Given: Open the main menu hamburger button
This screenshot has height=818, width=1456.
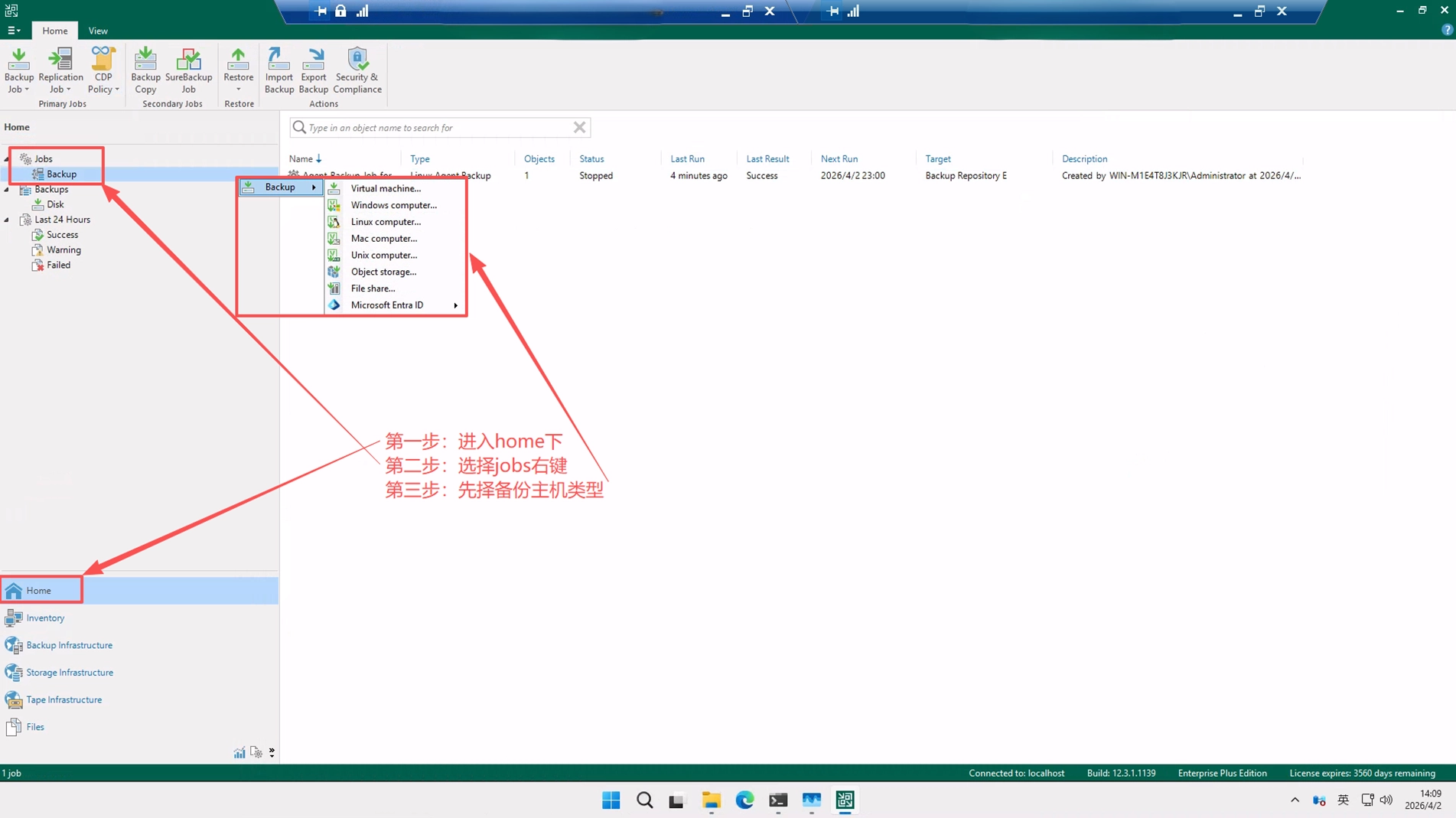Looking at the screenshot, I should [14, 31].
